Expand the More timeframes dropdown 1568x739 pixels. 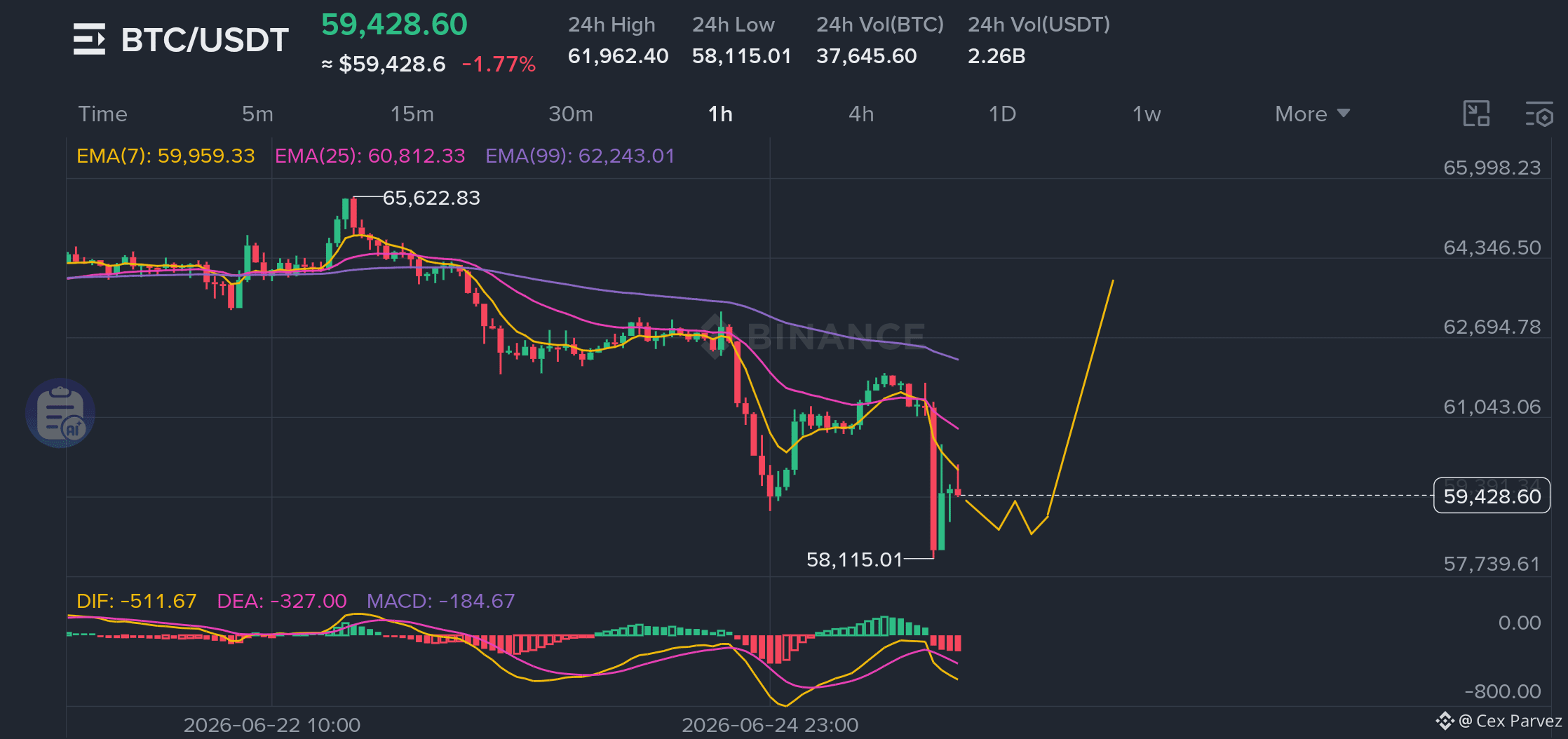[1312, 114]
